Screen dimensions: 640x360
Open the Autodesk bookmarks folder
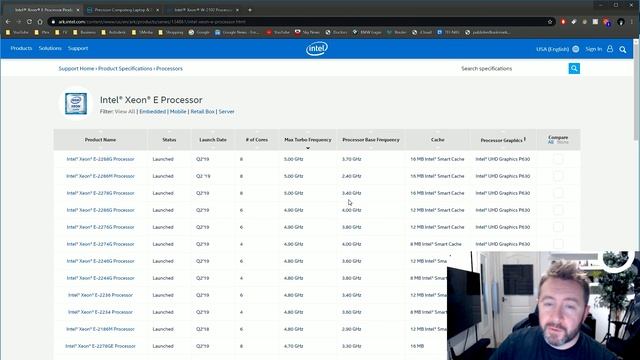tap(113, 32)
